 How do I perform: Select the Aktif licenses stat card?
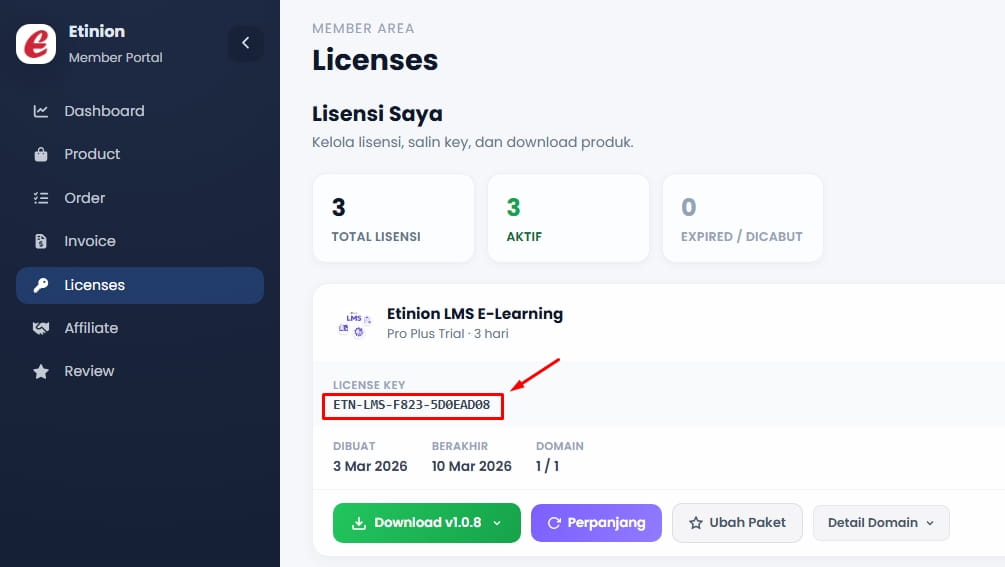(x=568, y=219)
